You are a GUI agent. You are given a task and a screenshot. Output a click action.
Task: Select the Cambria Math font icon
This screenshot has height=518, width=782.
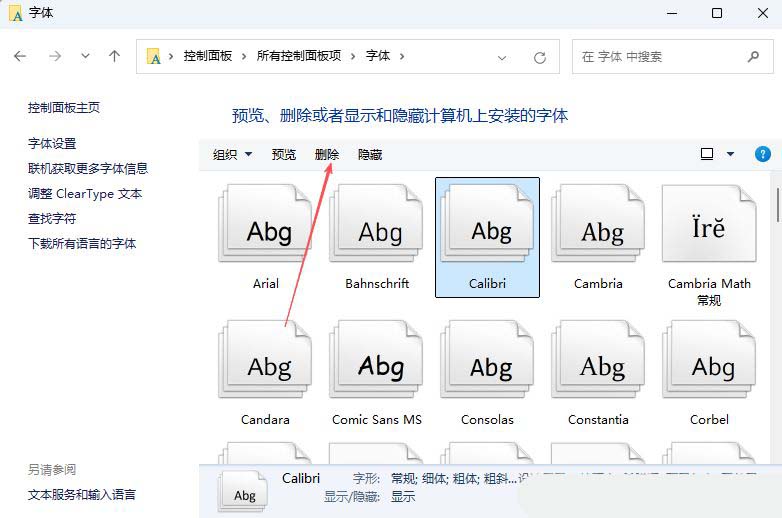coord(709,223)
